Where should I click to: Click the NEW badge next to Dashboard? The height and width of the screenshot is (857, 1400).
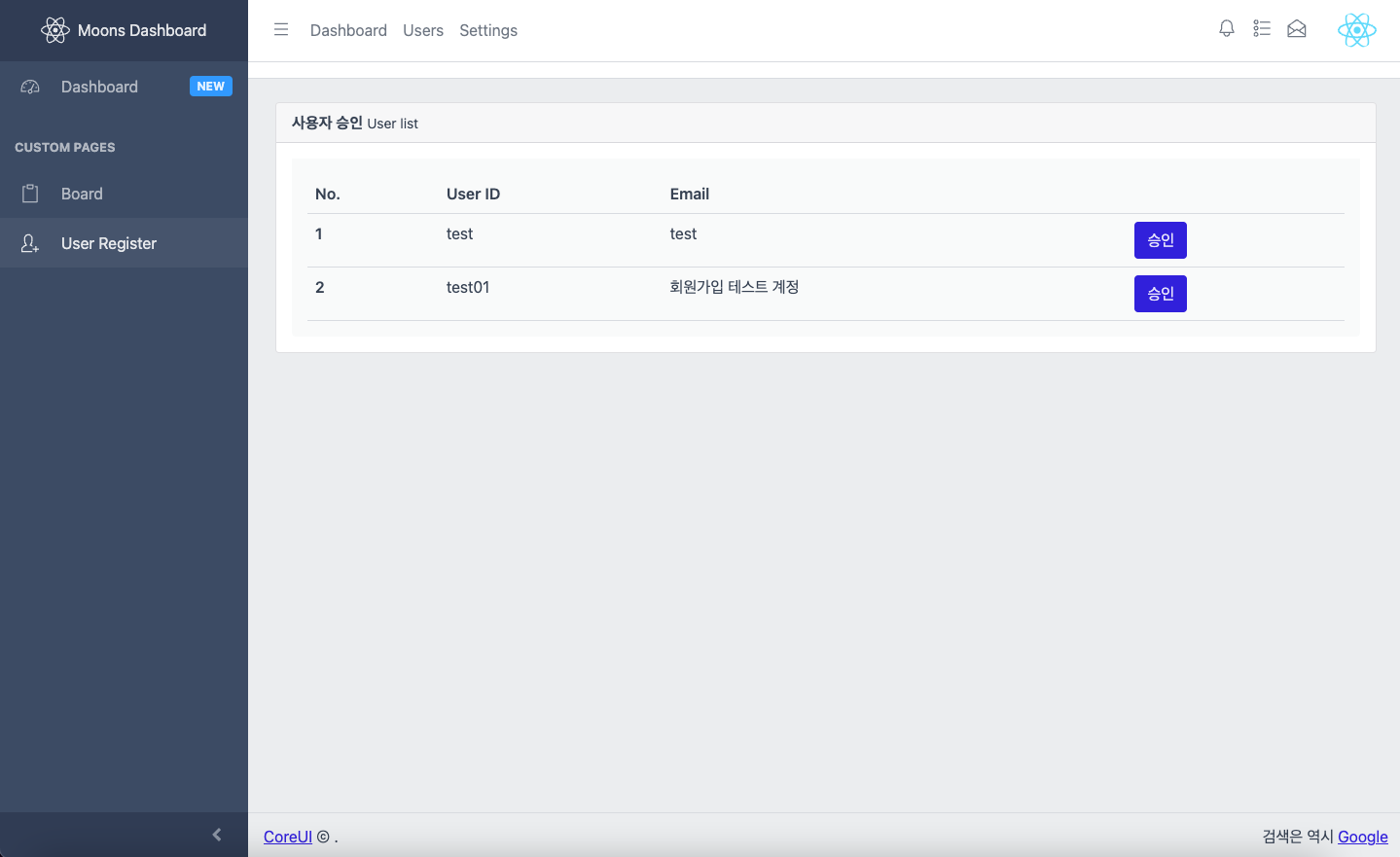point(210,86)
